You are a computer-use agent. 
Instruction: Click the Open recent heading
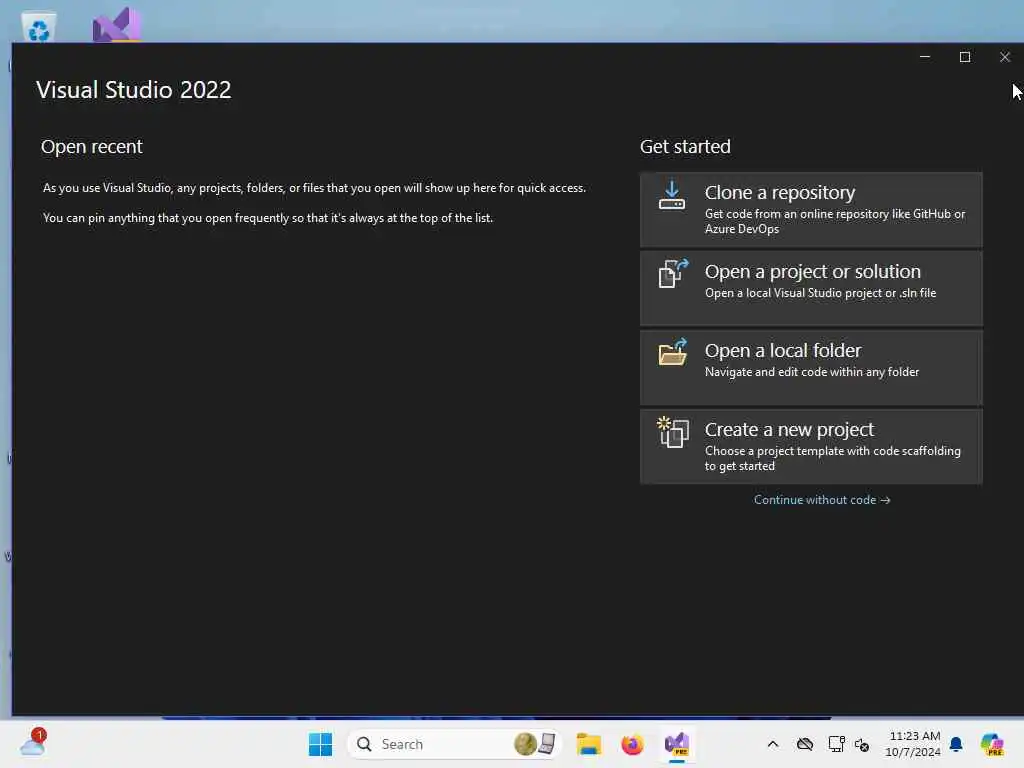tap(91, 146)
